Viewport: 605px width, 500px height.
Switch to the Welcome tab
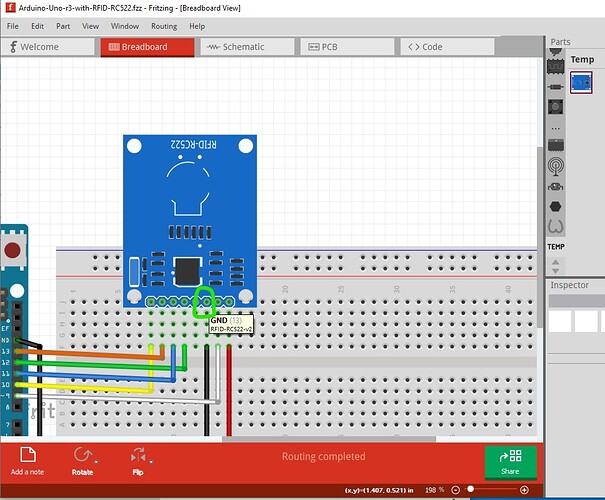47,47
